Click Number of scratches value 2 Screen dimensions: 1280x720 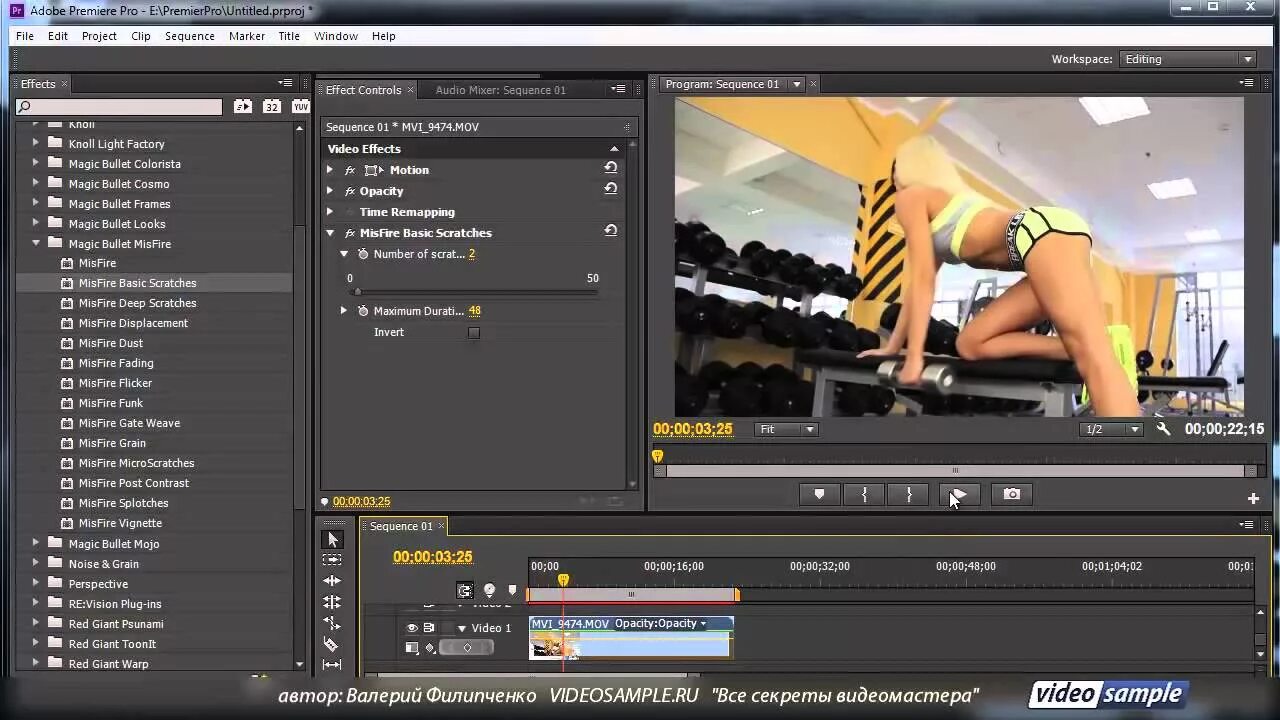[x=472, y=254]
